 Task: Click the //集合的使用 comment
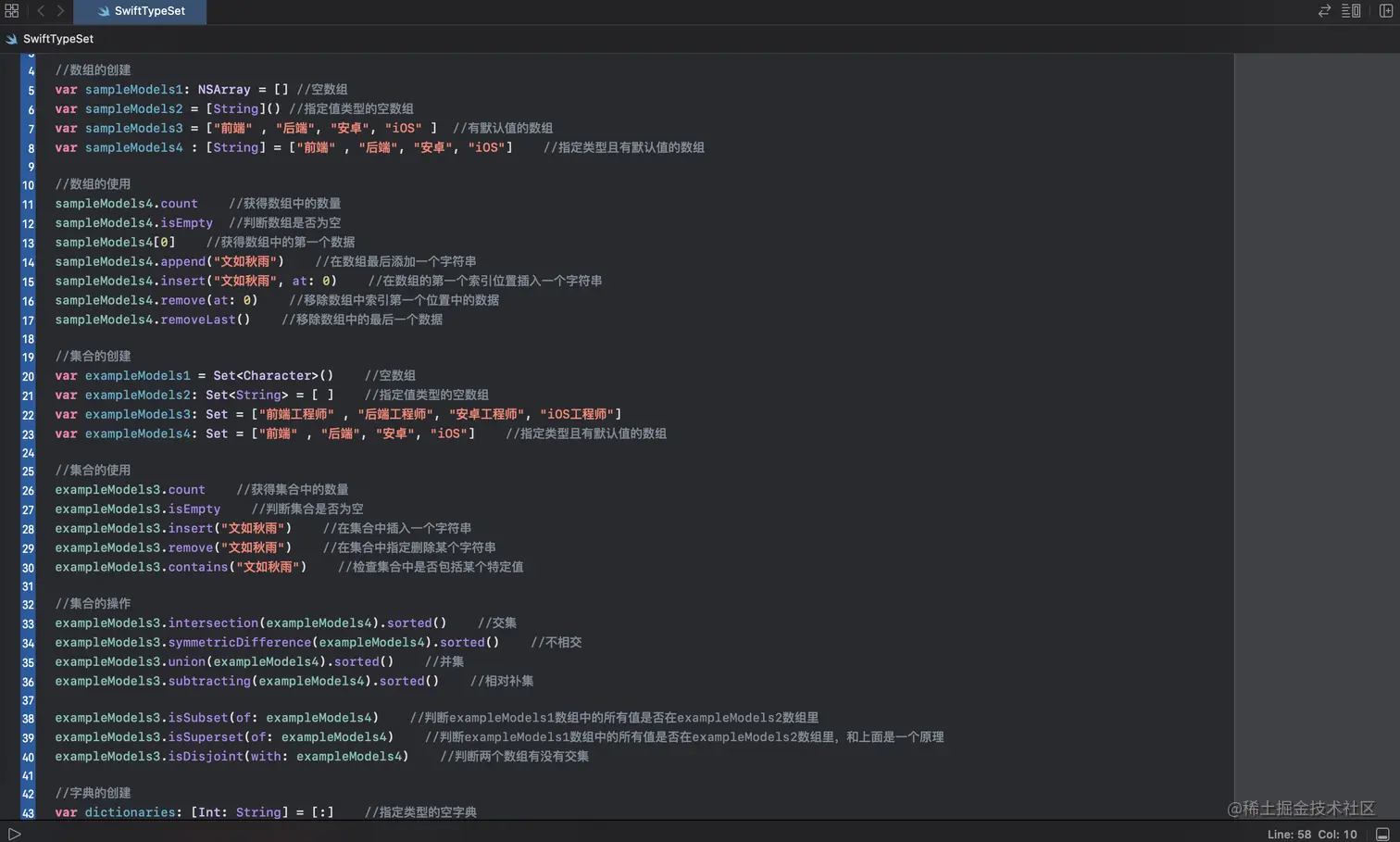click(x=93, y=471)
